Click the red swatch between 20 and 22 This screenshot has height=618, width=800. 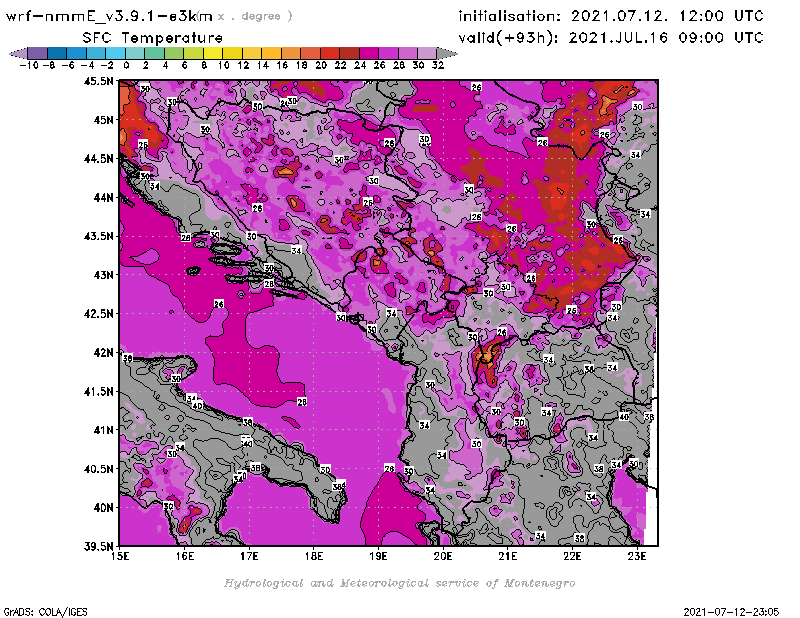(x=330, y=53)
